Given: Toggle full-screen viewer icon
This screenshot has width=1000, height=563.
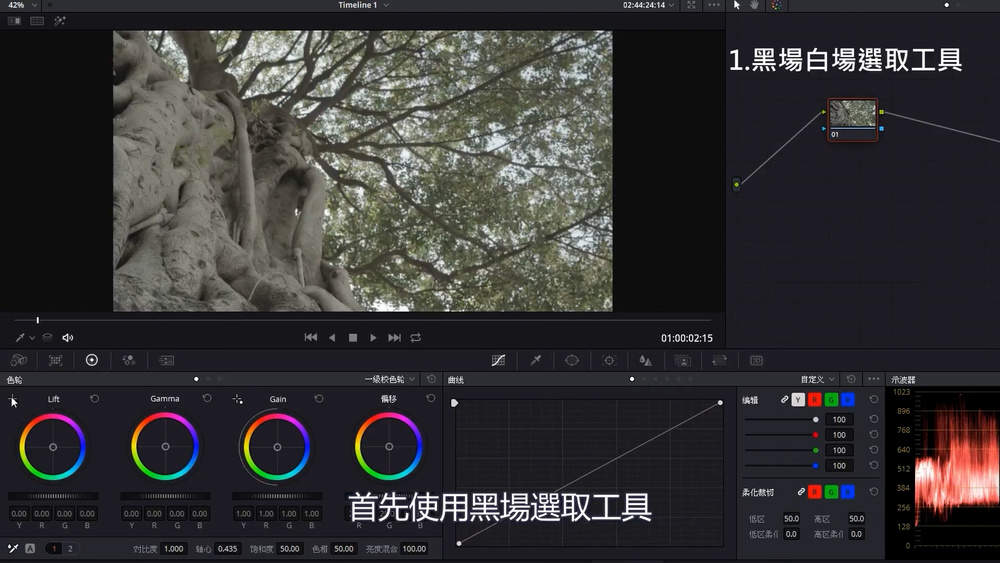Looking at the screenshot, I should coord(691,5).
